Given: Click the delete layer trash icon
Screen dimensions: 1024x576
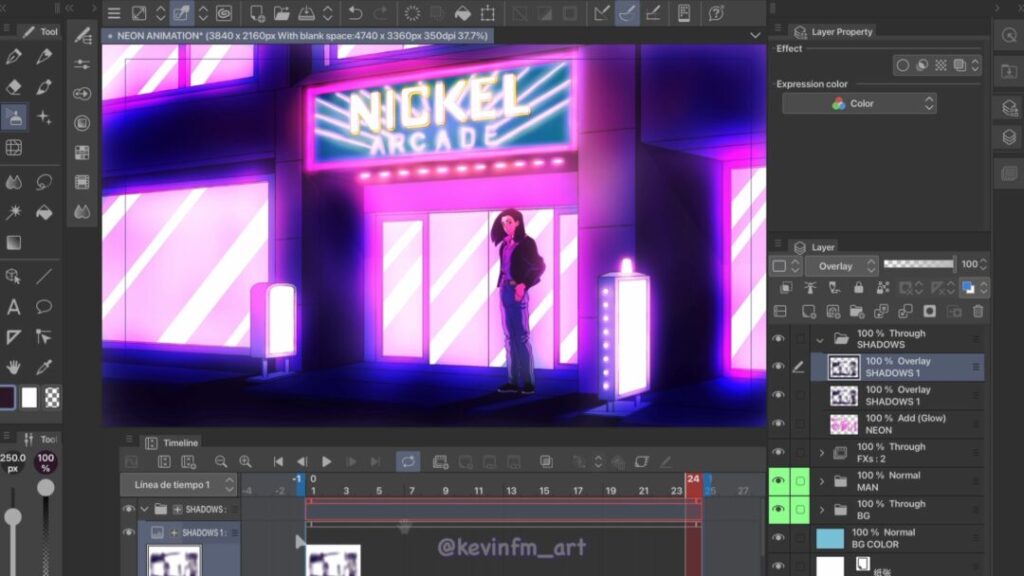Looking at the screenshot, I should point(977,312).
